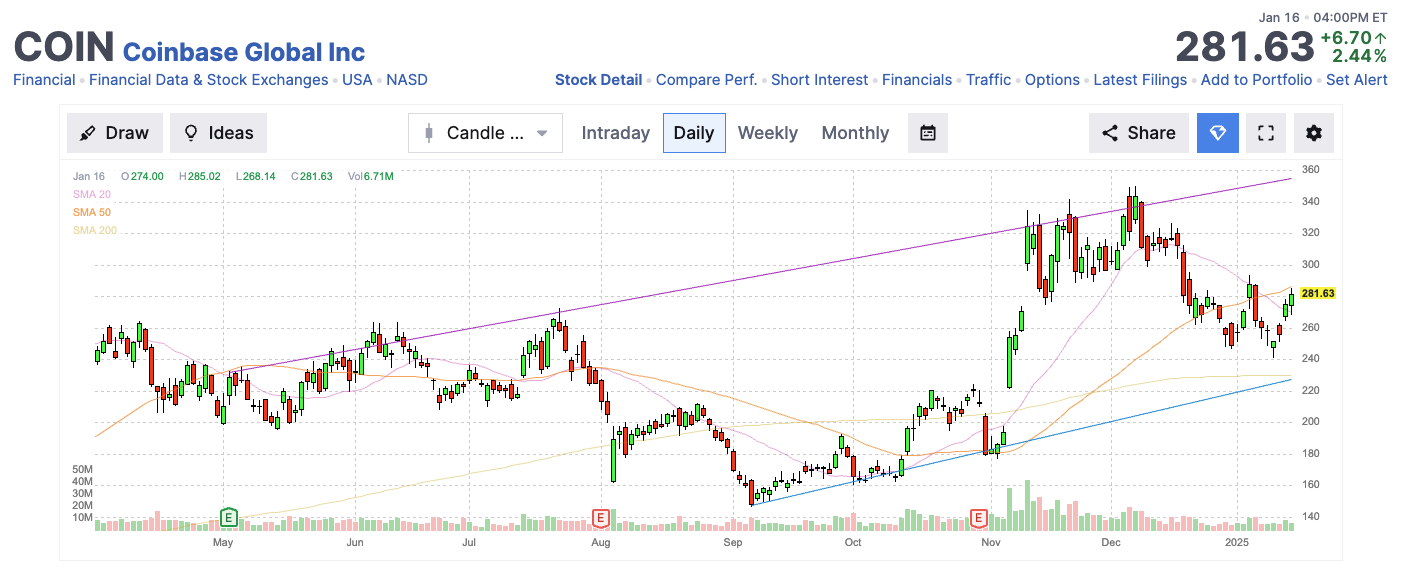The height and width of the screenshot is (570, 1411).
Task: Select the Daily timeframe
Action: (694, 133)
